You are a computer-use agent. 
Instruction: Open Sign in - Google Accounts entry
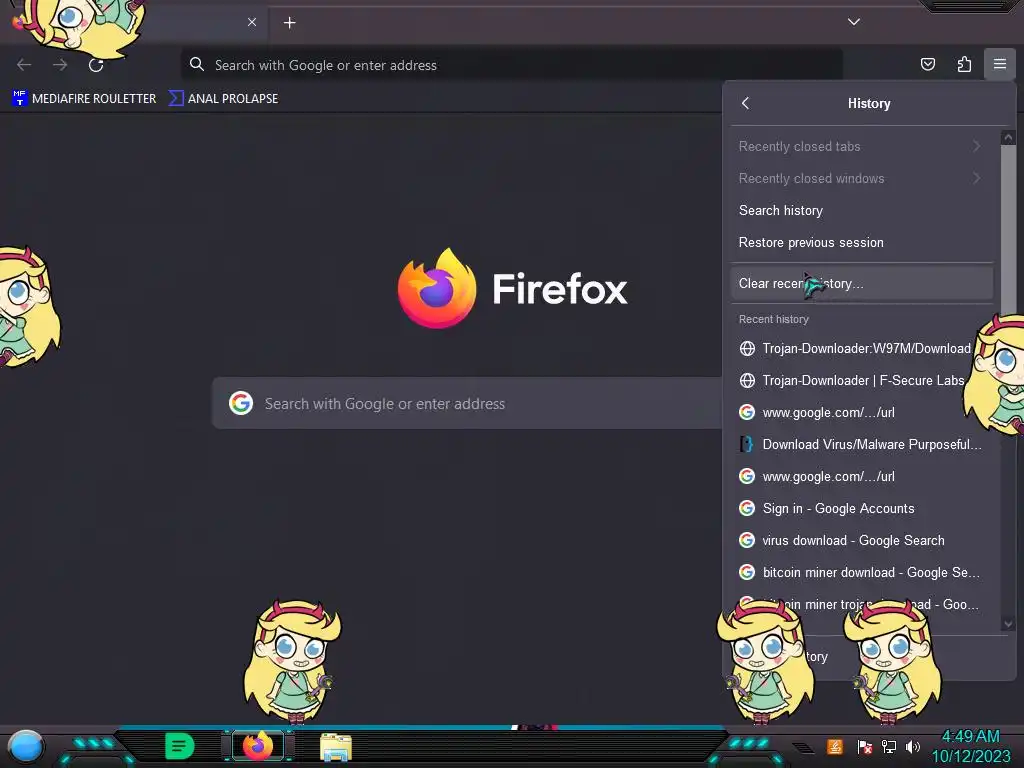pyautogui.click(x=861, y=508)
